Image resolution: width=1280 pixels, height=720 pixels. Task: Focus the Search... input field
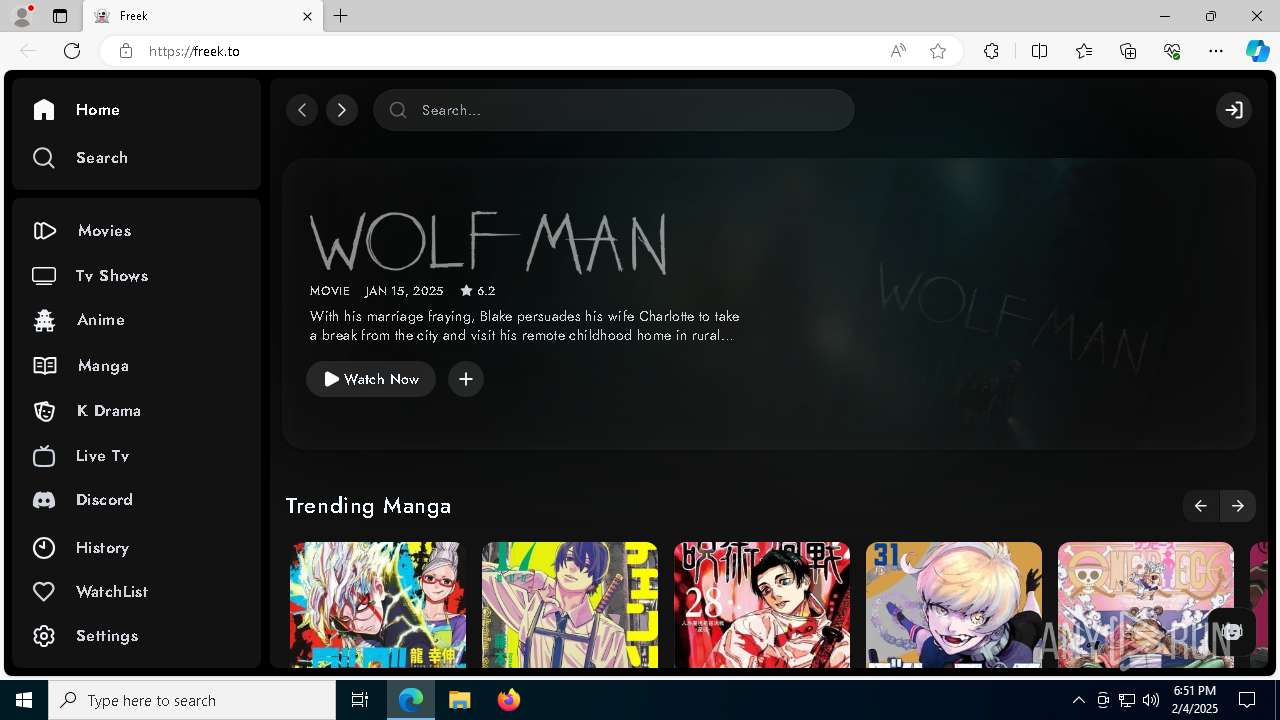click(x=614, y=110)
